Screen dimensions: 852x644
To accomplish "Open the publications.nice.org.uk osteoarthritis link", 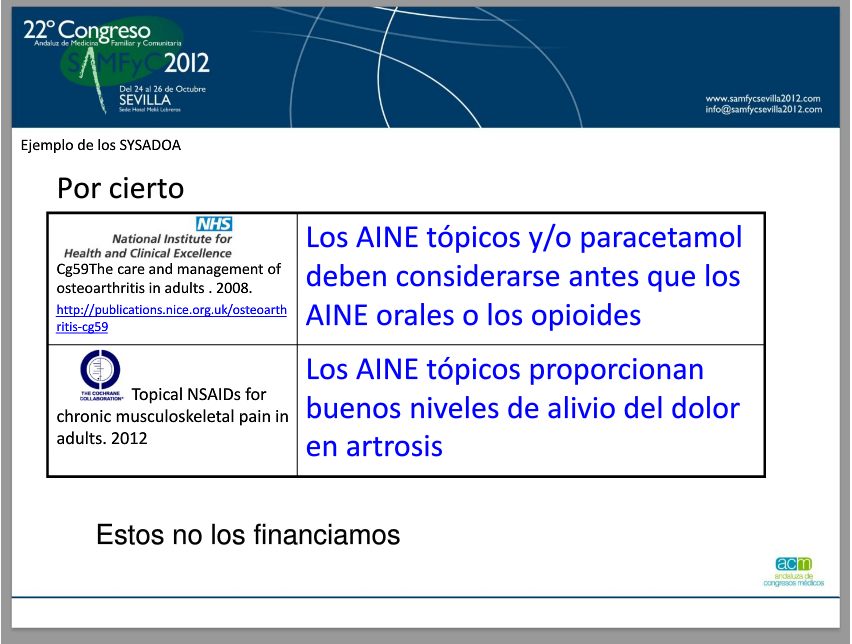I will pyautogui.click(x=171, y=318).
